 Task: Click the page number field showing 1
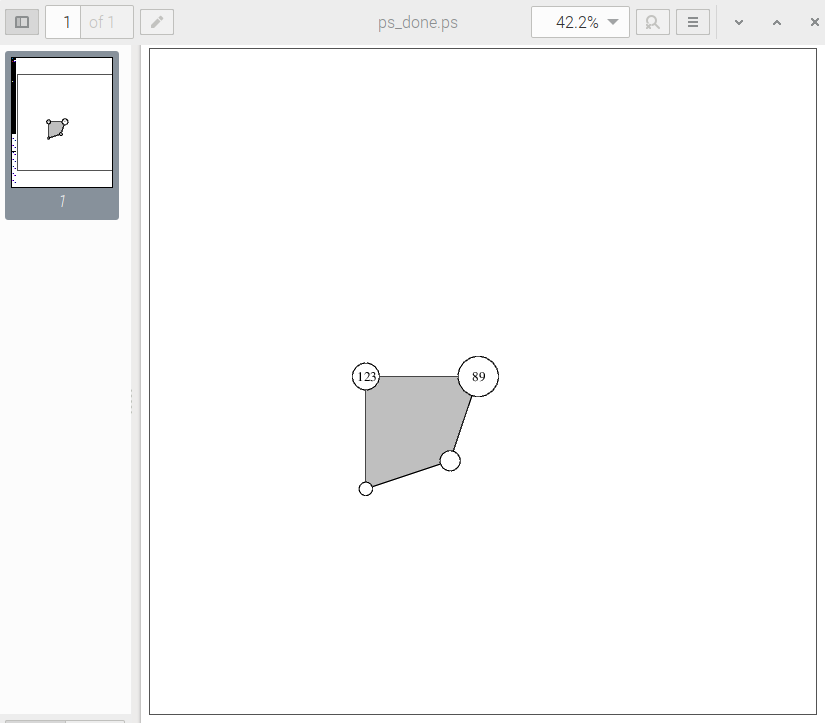[64, 22]
